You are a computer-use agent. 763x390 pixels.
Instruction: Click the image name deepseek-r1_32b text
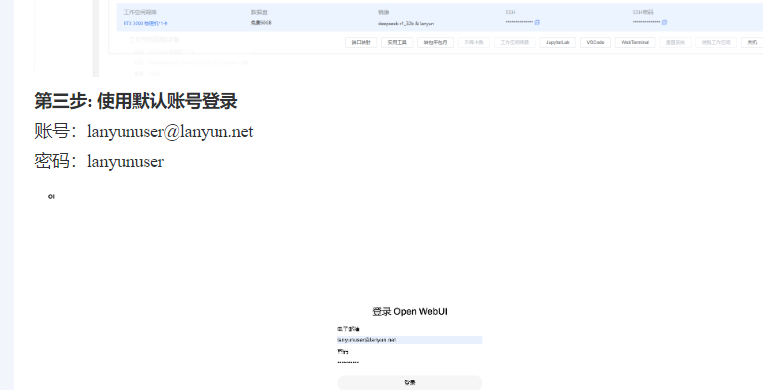tap(406, 23)
